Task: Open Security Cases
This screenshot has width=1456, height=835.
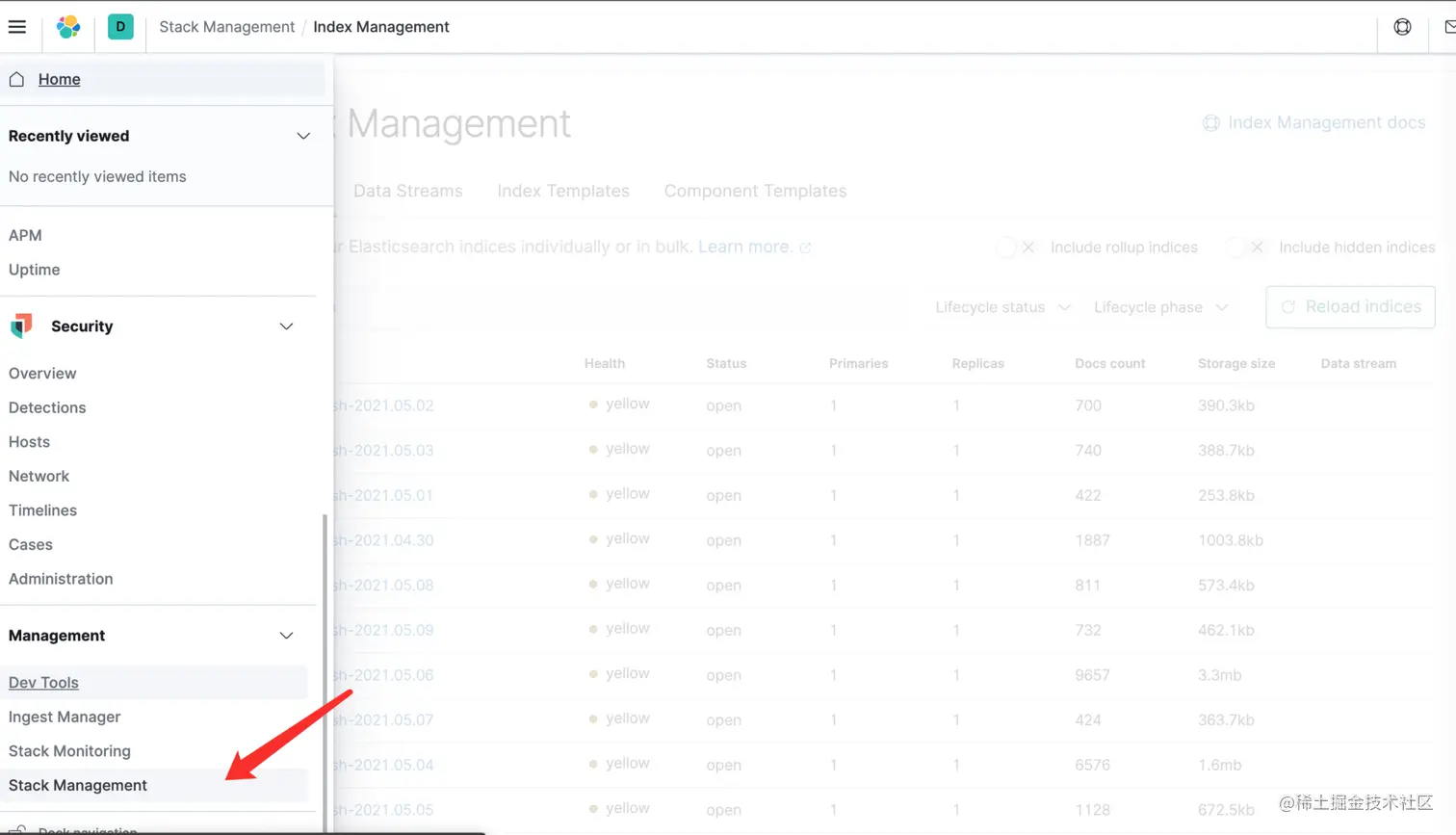Action: [x=31, y=544]
